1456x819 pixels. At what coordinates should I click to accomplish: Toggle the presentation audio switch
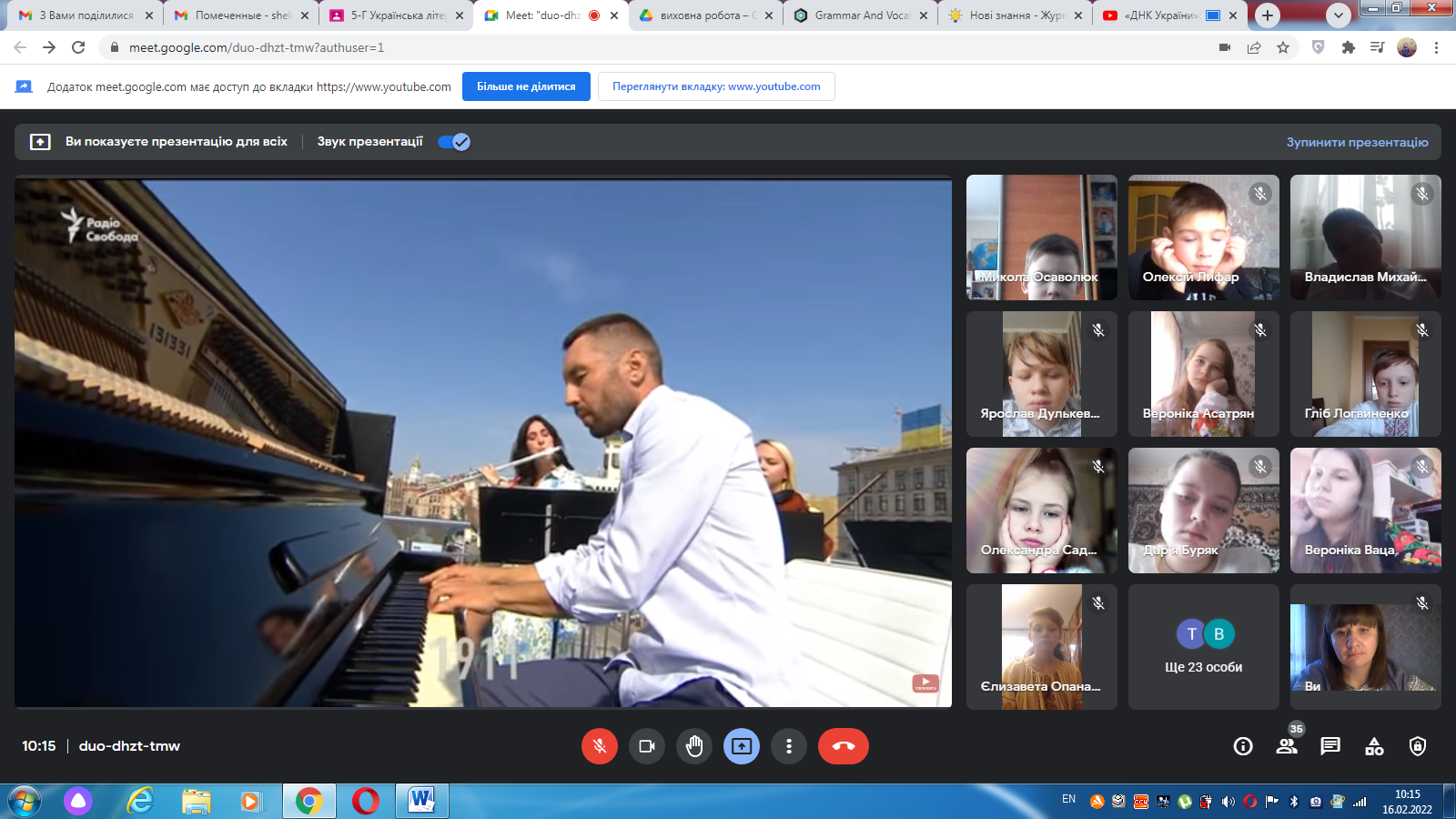tap(454, 142)
